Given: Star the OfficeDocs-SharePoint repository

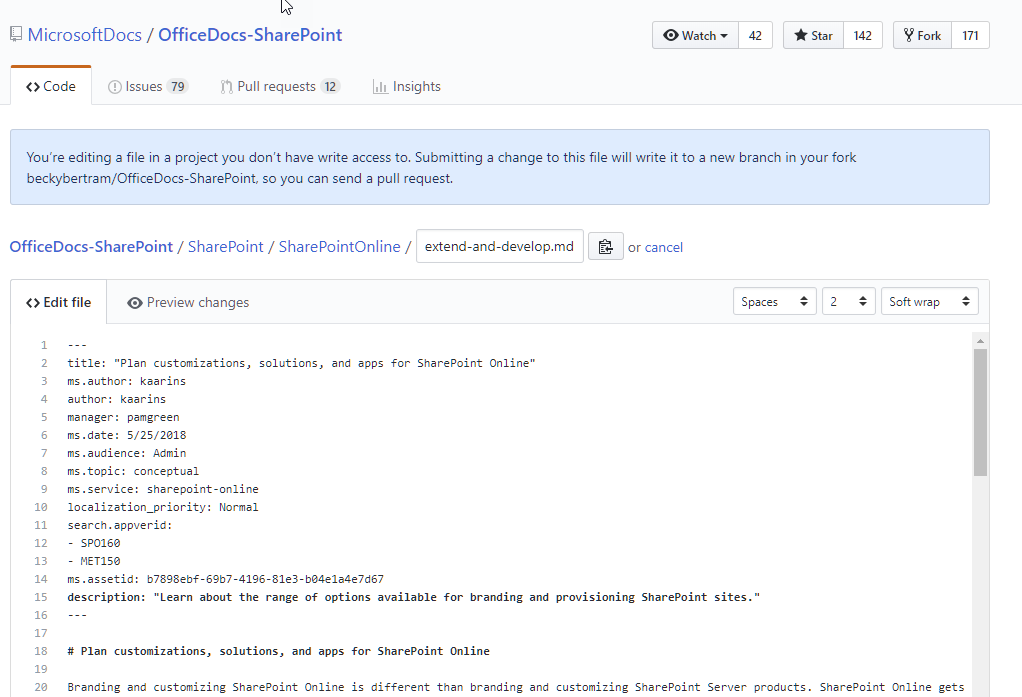Looking at the screenshot, I should click(813, 36).
